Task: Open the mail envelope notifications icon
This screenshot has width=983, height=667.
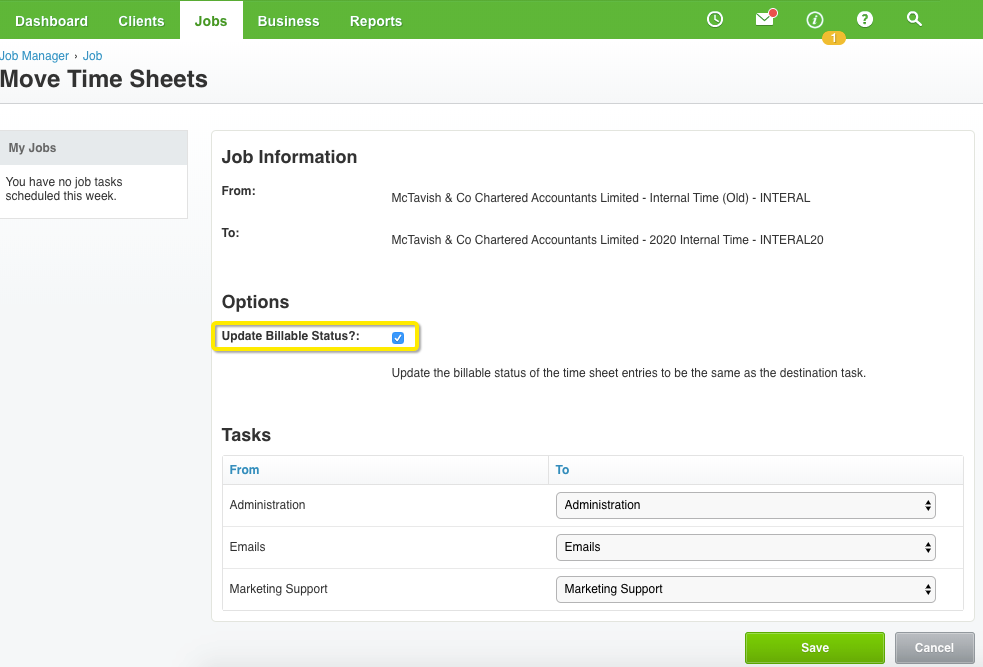Action: click(x=765, y=18)
